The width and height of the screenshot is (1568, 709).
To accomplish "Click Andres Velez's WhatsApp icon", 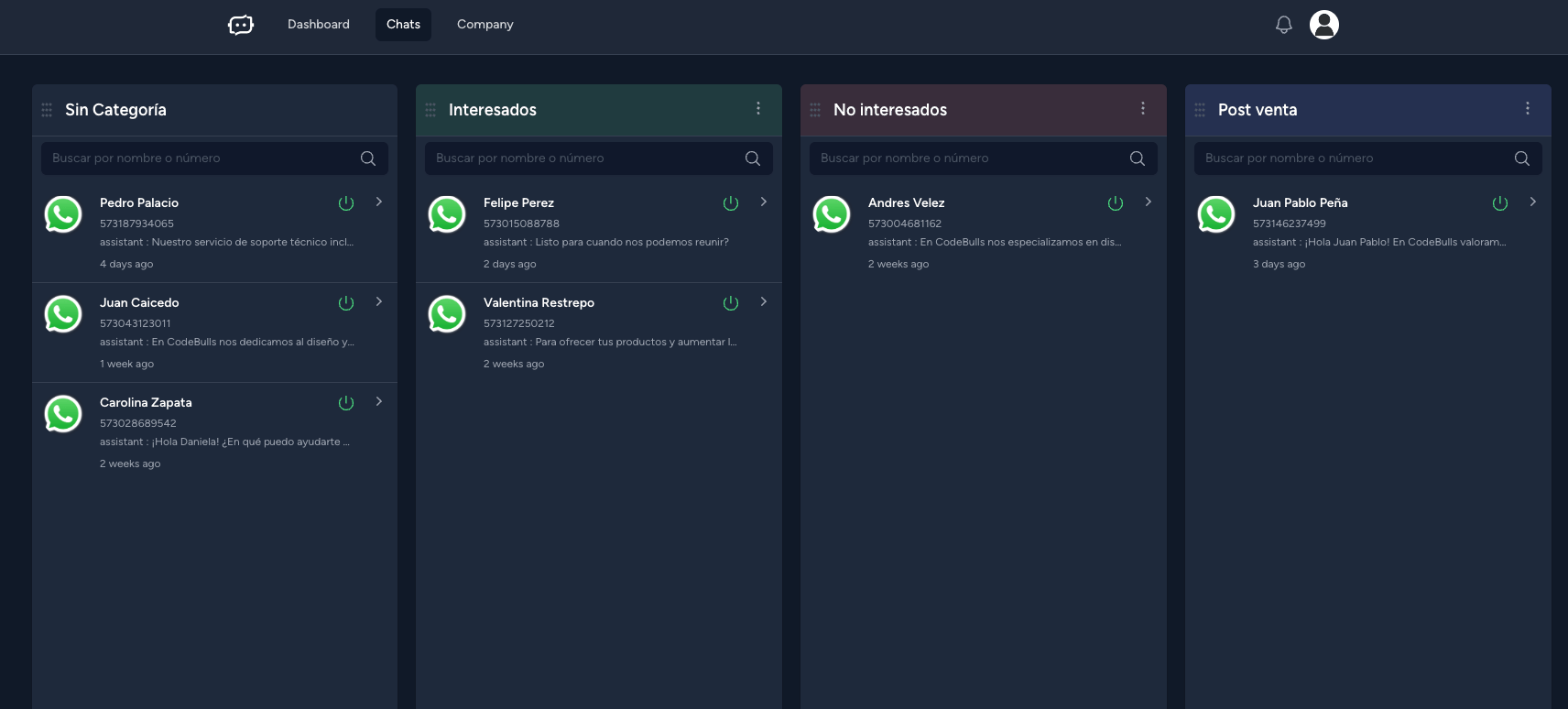I will [x=832, y=214].
